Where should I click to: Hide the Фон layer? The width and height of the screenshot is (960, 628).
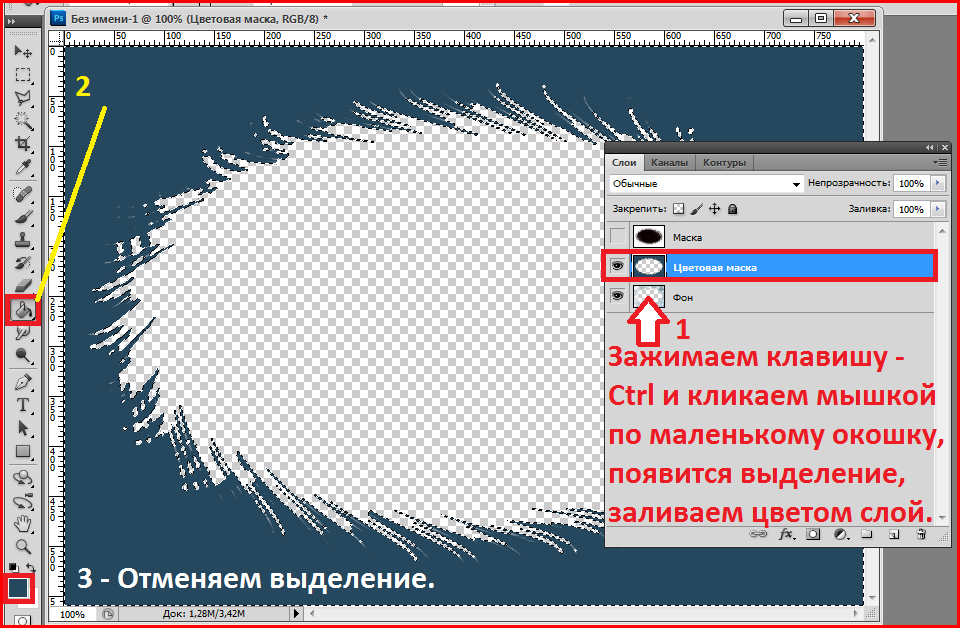click(x=617, y=296)
